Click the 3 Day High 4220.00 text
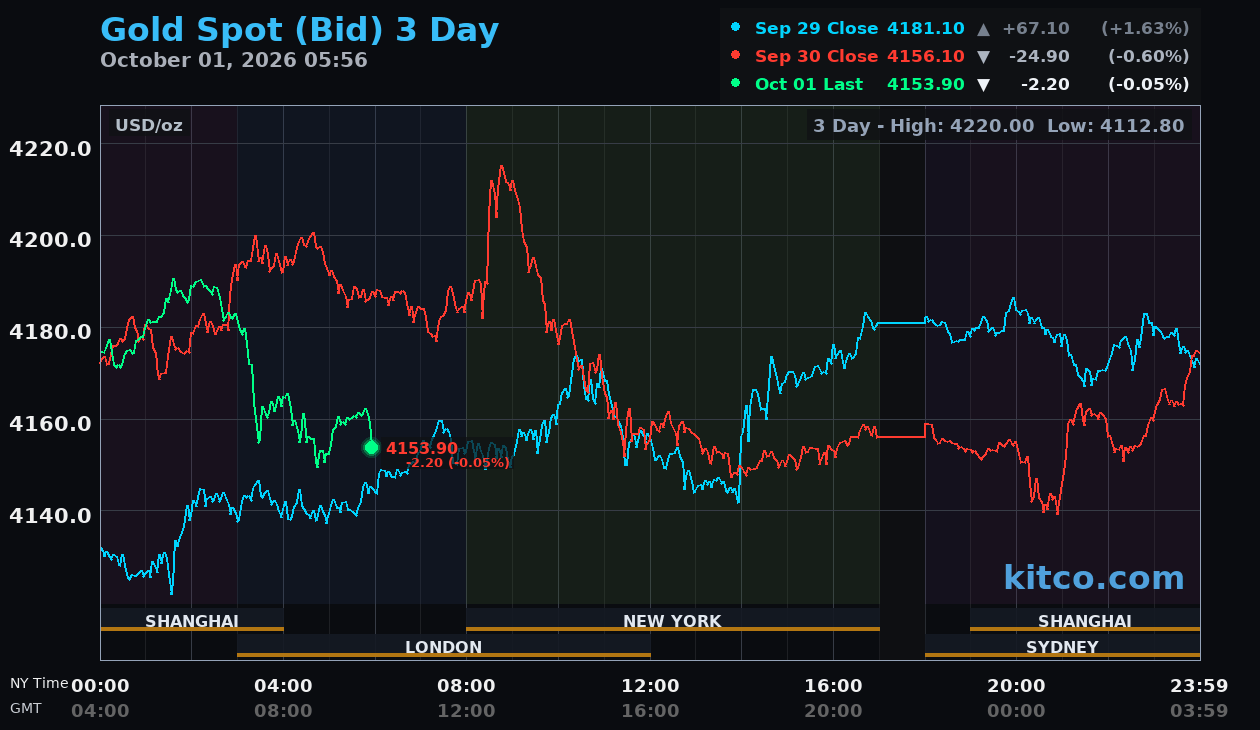1260x730 pixels. point(925,125)
